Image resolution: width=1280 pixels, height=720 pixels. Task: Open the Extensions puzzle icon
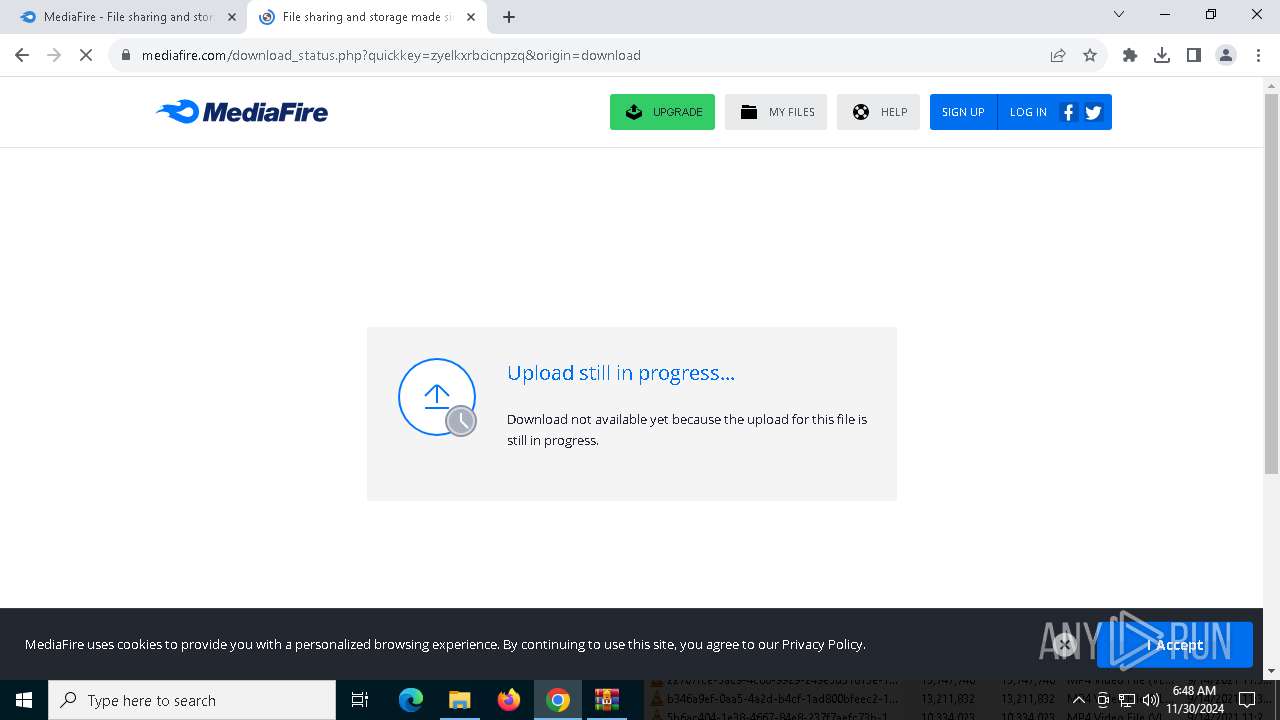click(x=1130, y=55)
